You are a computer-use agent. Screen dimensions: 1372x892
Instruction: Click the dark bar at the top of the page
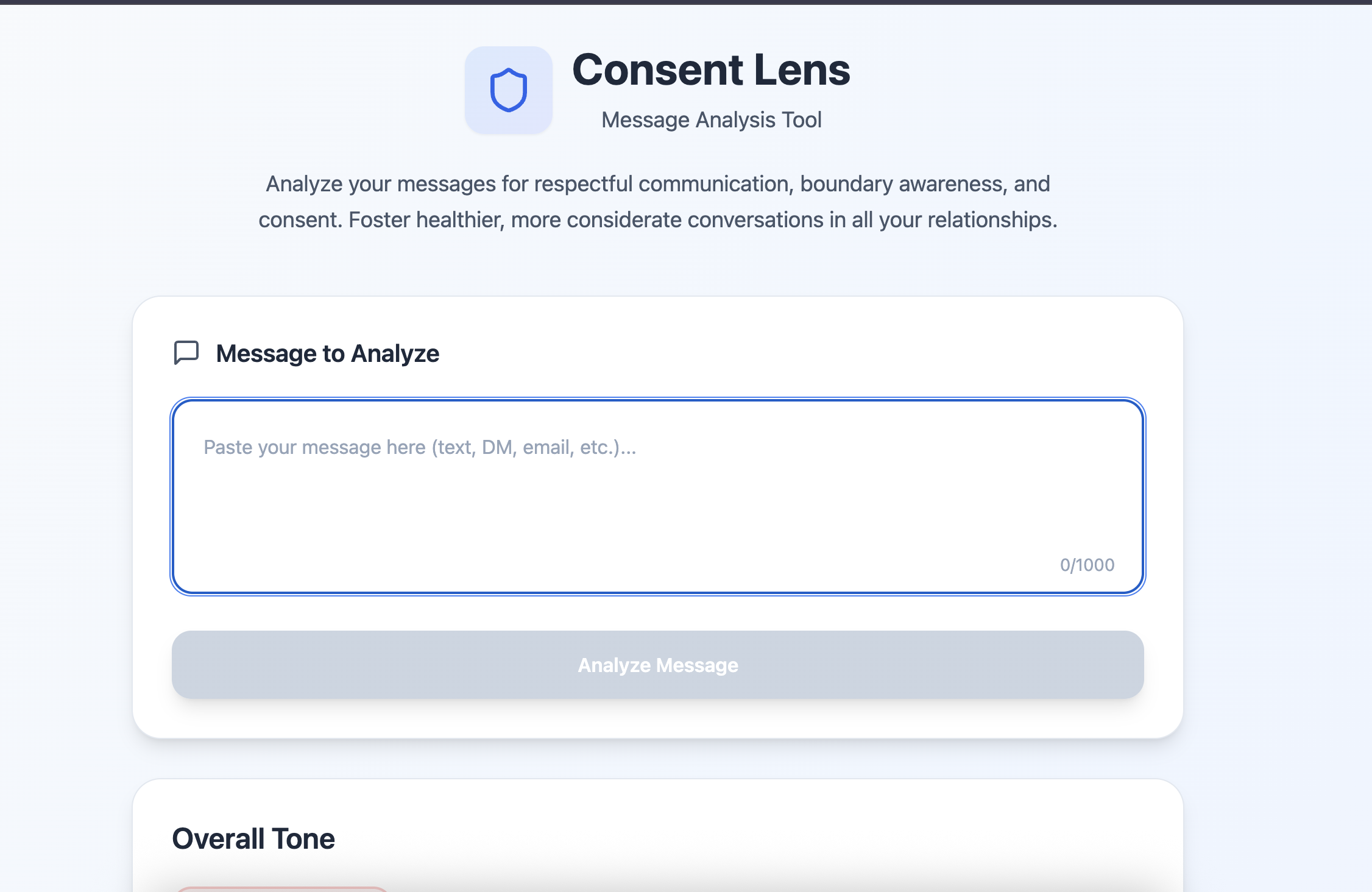tap(686, 2)
